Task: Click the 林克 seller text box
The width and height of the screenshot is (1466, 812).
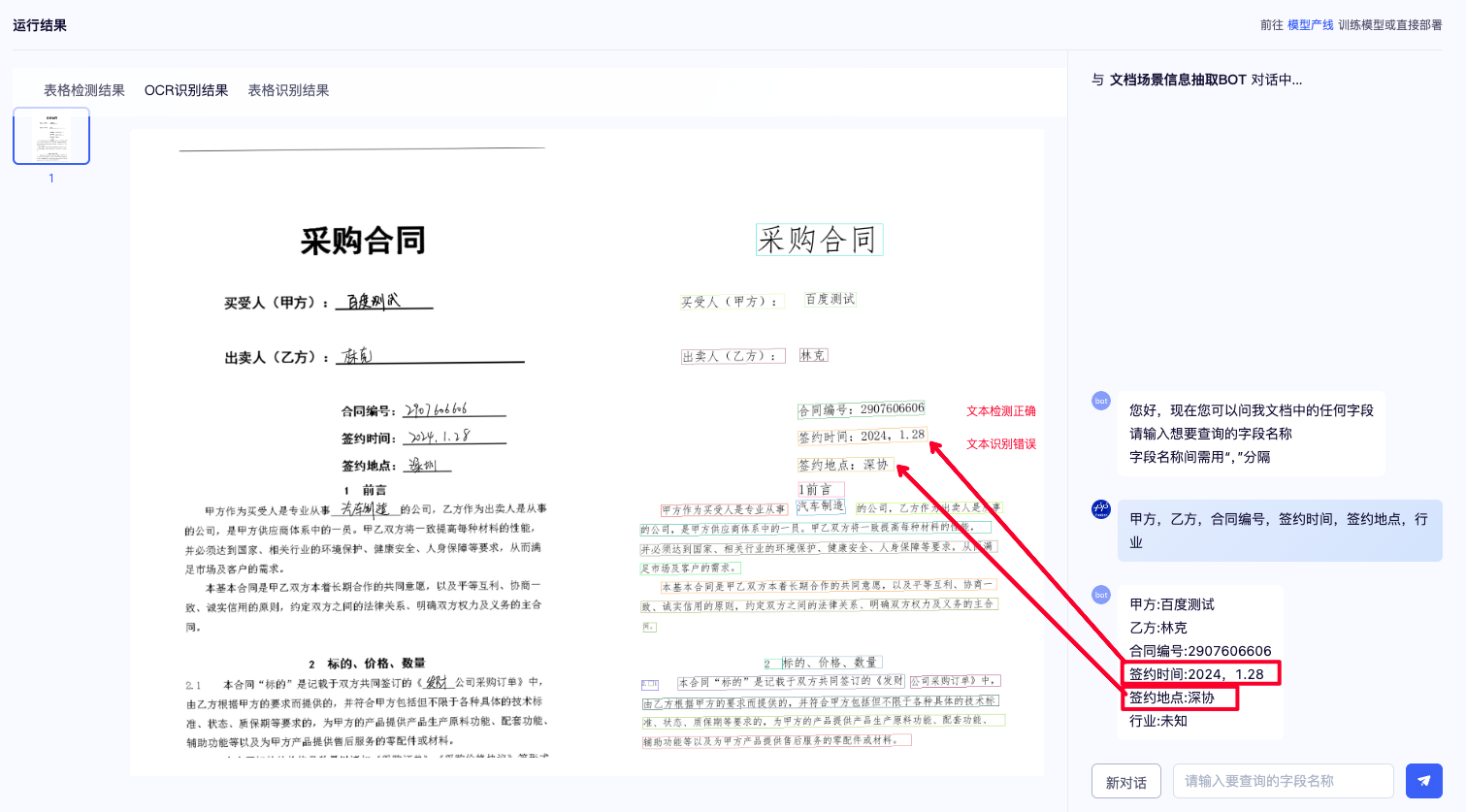Action: tap(813, 354)
